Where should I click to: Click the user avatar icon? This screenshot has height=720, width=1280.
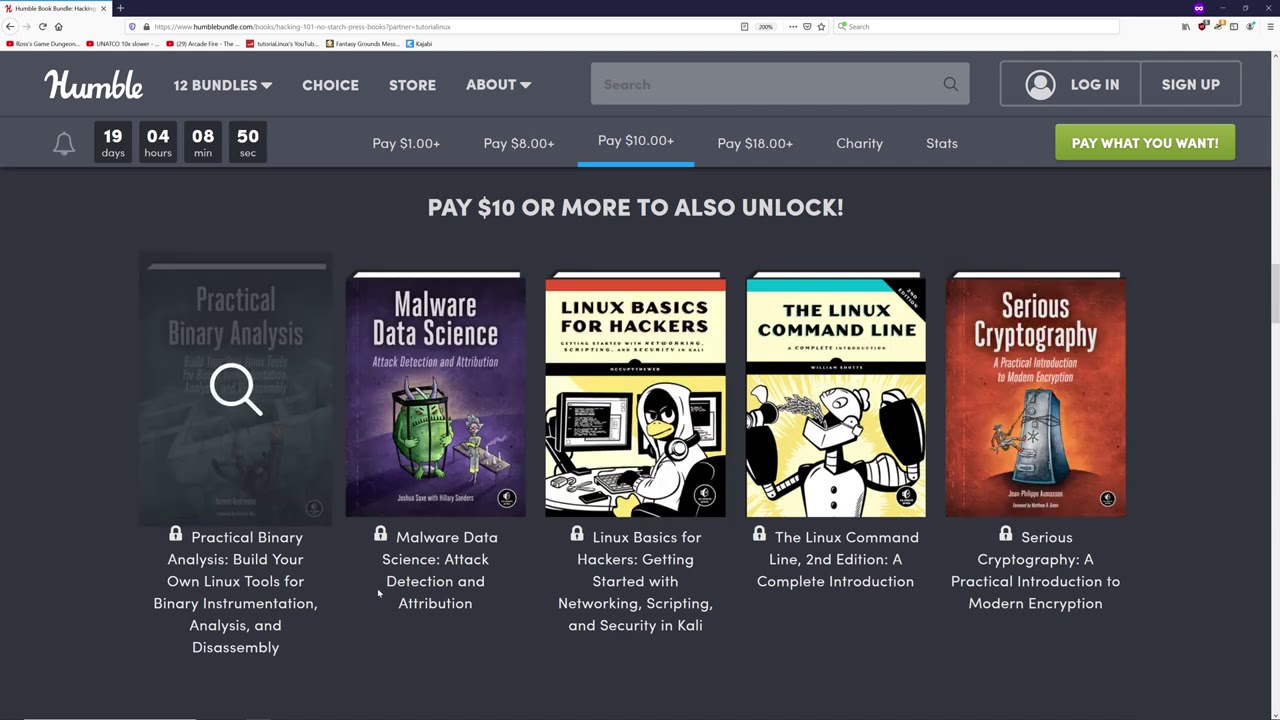coord(1040,85)
